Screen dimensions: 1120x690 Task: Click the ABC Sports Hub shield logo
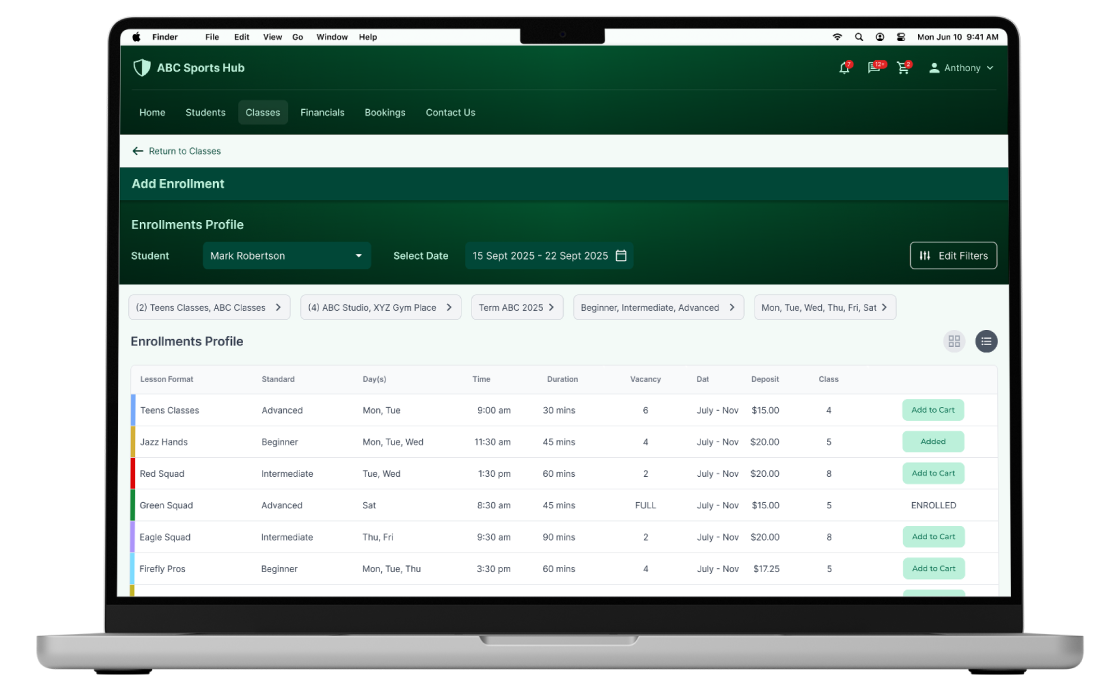(142, 68)
